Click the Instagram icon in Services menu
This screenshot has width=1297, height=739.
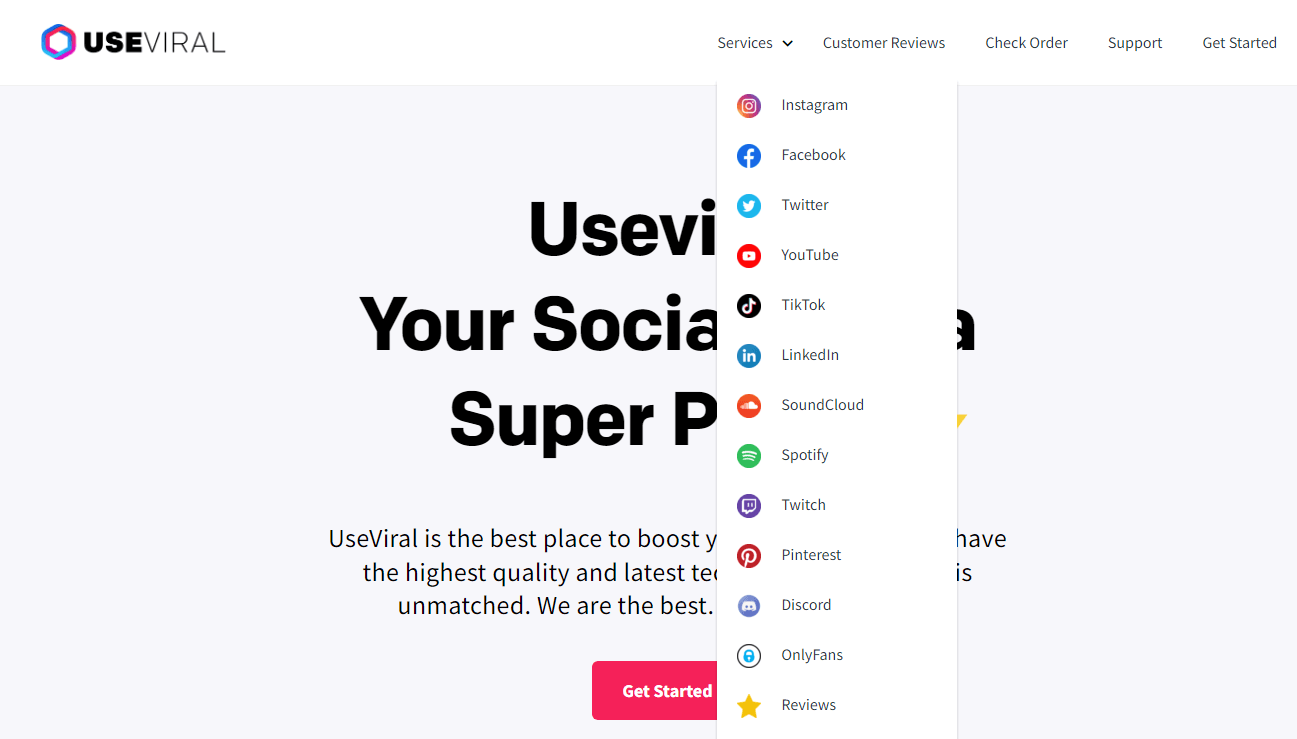pyautogui.click(x=749, y=105)
